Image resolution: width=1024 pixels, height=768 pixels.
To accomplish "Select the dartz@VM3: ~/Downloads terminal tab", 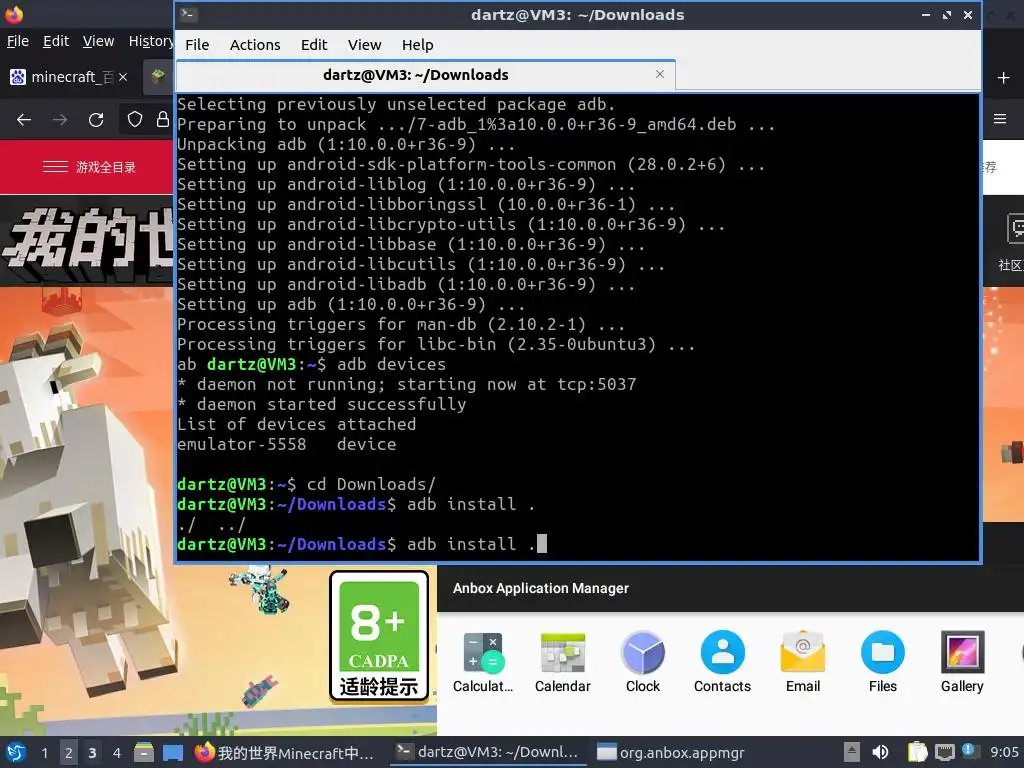I will point(426,75).
